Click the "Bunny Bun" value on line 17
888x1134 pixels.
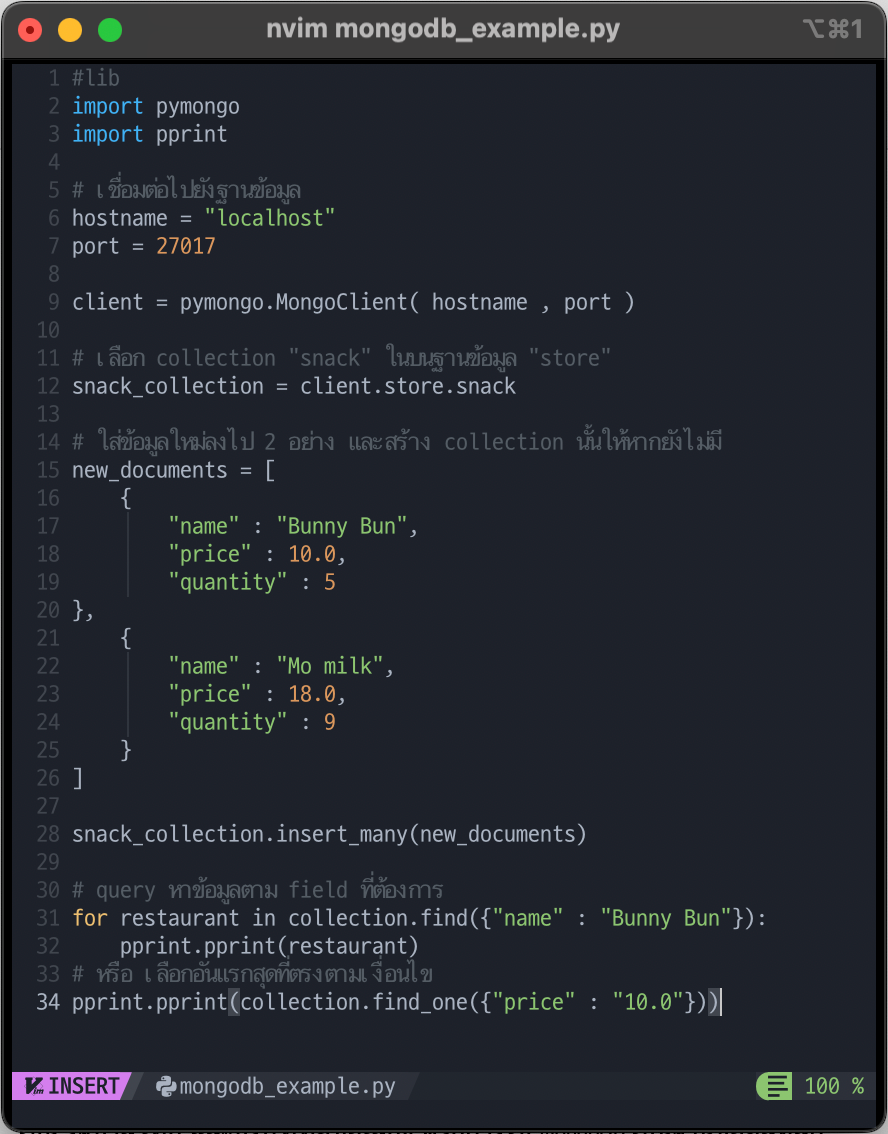point(341,526)
